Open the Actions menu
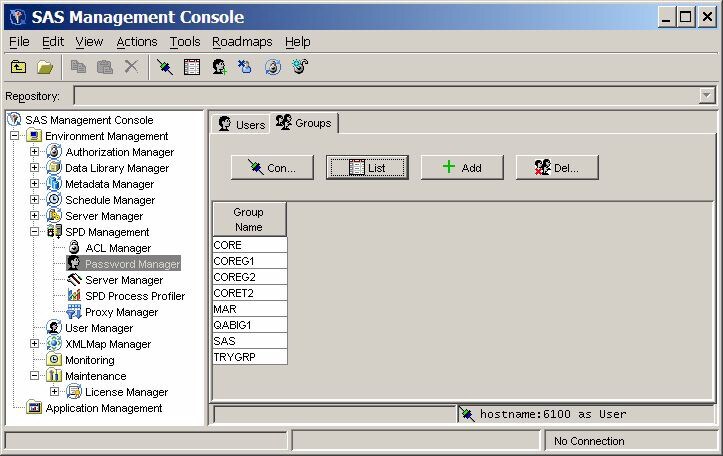 tap(136, 42)
